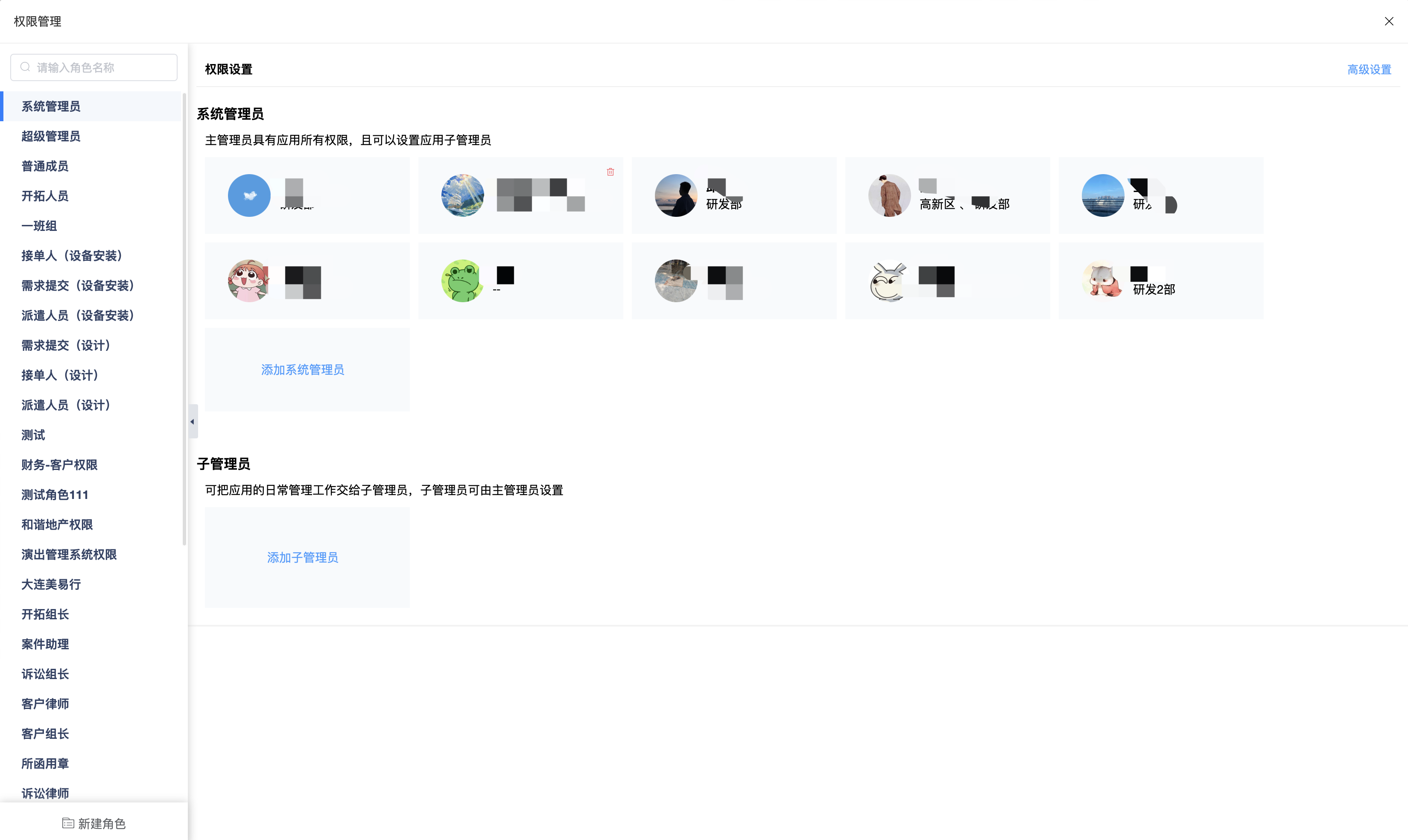The width and height of the screenshot is (1408, 840).
Task: Click 添加系统管理员 button
Action: 302,370
